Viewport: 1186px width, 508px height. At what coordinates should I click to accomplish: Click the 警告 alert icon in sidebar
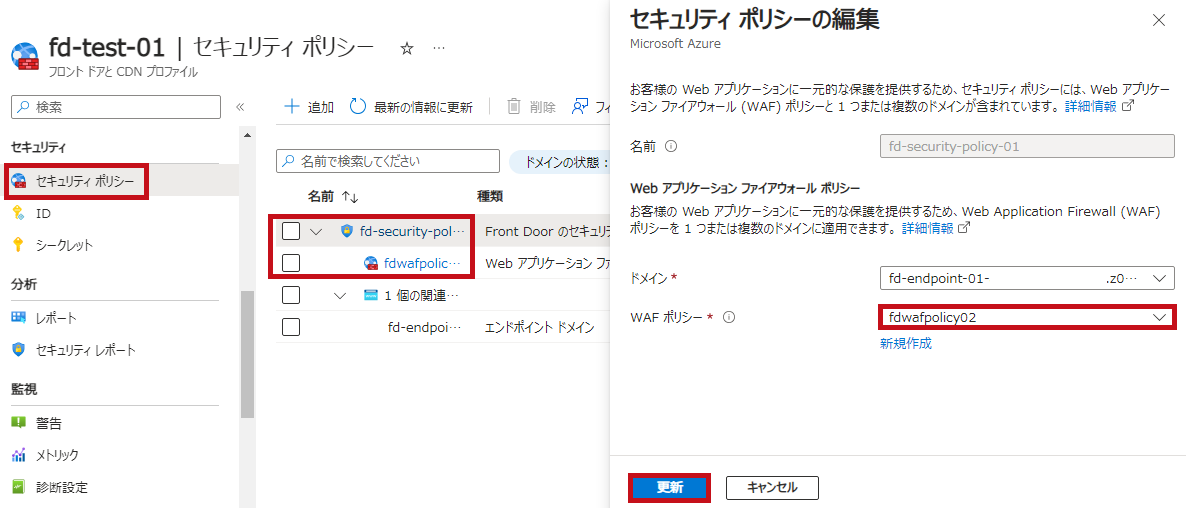coord(19,422)
